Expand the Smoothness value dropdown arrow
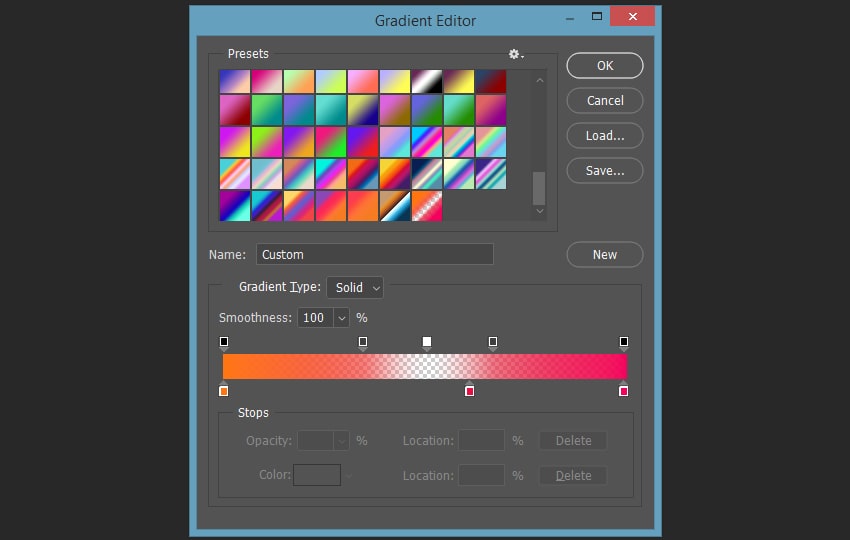Screen dimensions: 850x540 341,318
